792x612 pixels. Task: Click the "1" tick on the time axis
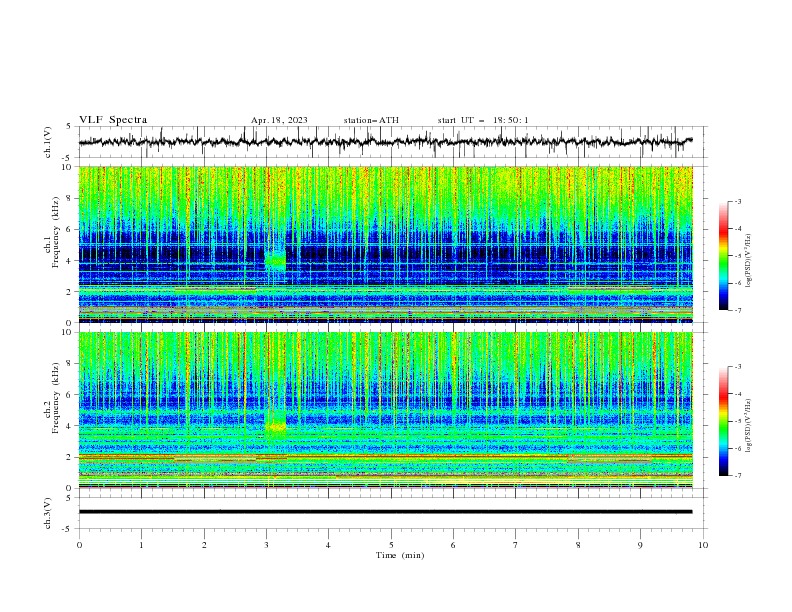click(x=141, y=545)
